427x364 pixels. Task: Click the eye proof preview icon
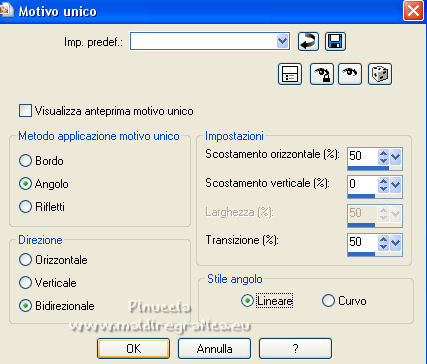point(350,74)
